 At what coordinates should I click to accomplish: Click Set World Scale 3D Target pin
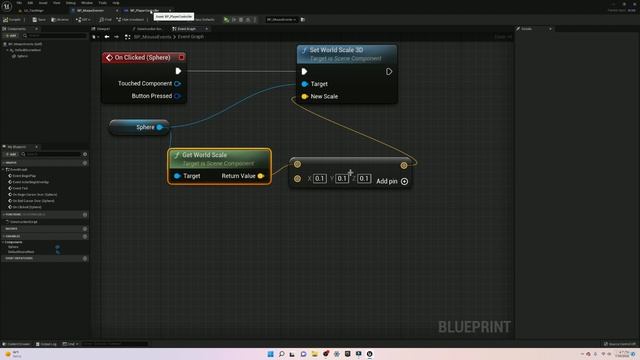(304, 84)
